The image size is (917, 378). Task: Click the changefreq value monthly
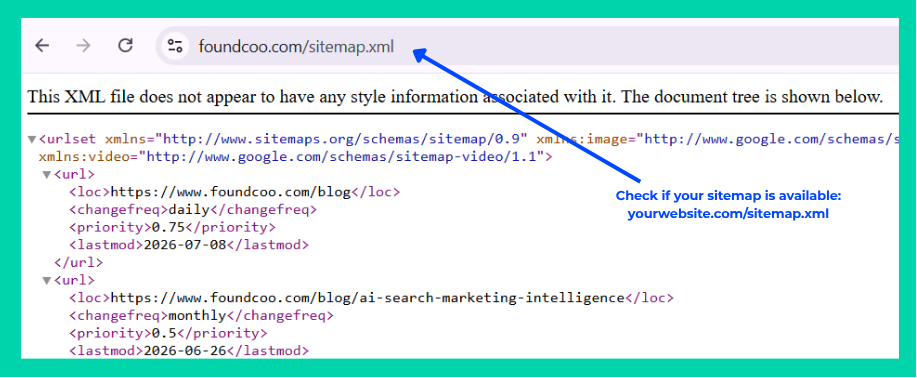click(x=196, y=315)
